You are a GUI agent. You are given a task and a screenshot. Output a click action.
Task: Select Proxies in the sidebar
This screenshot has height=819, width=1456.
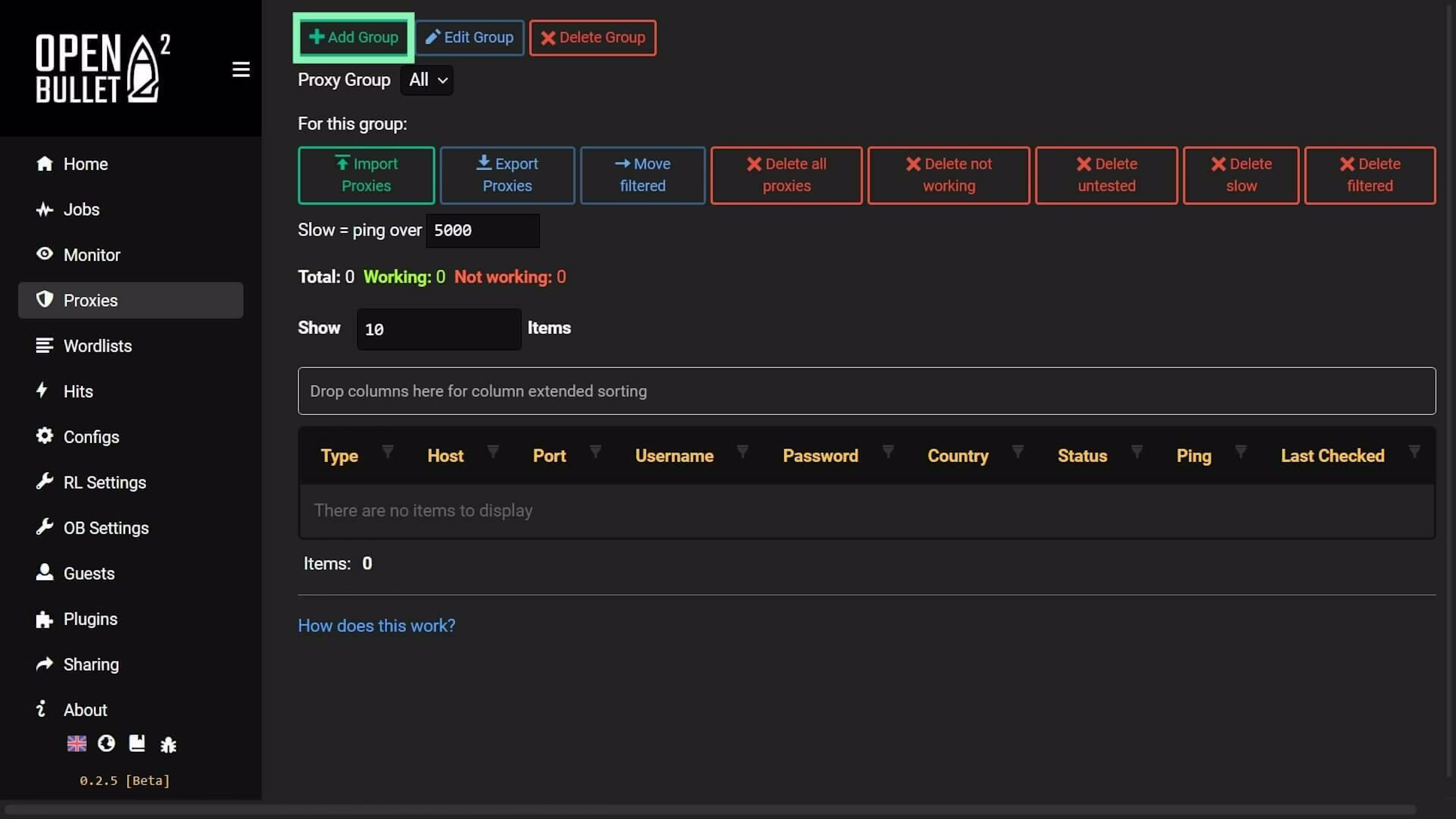click(130, 300)
